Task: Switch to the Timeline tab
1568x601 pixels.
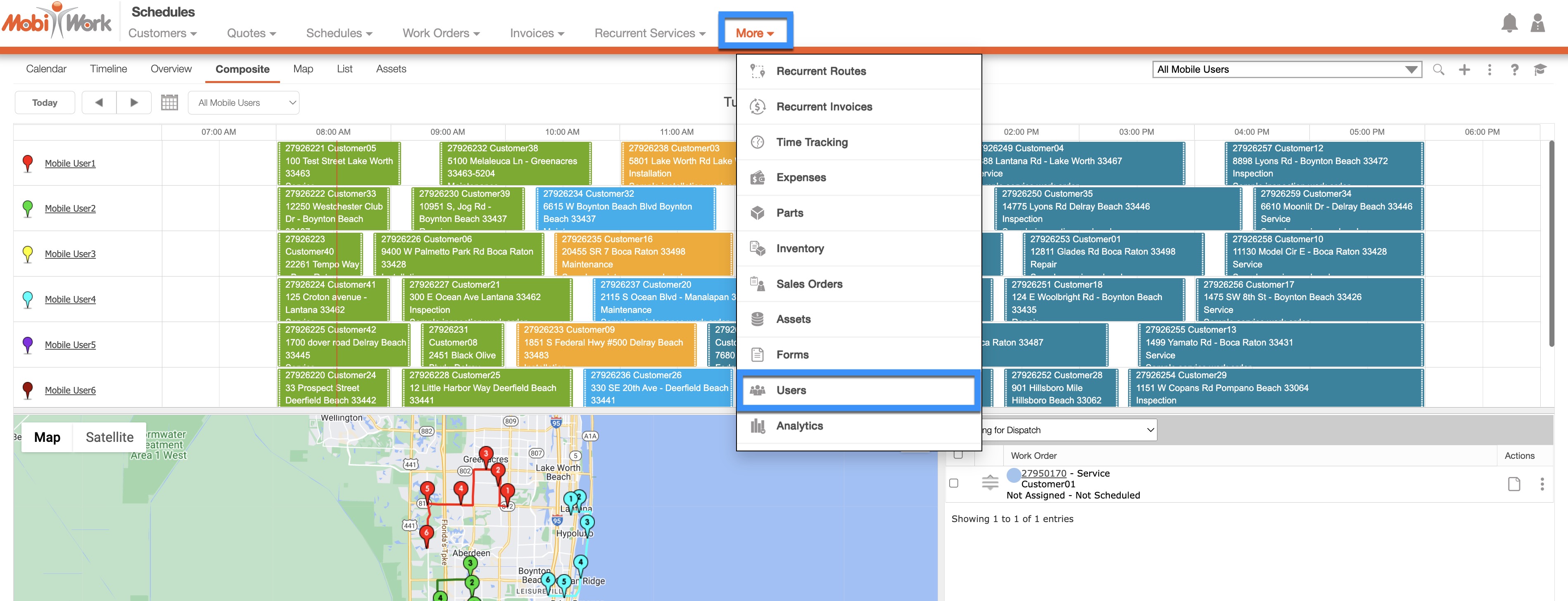Action: (x=108, y=69)
